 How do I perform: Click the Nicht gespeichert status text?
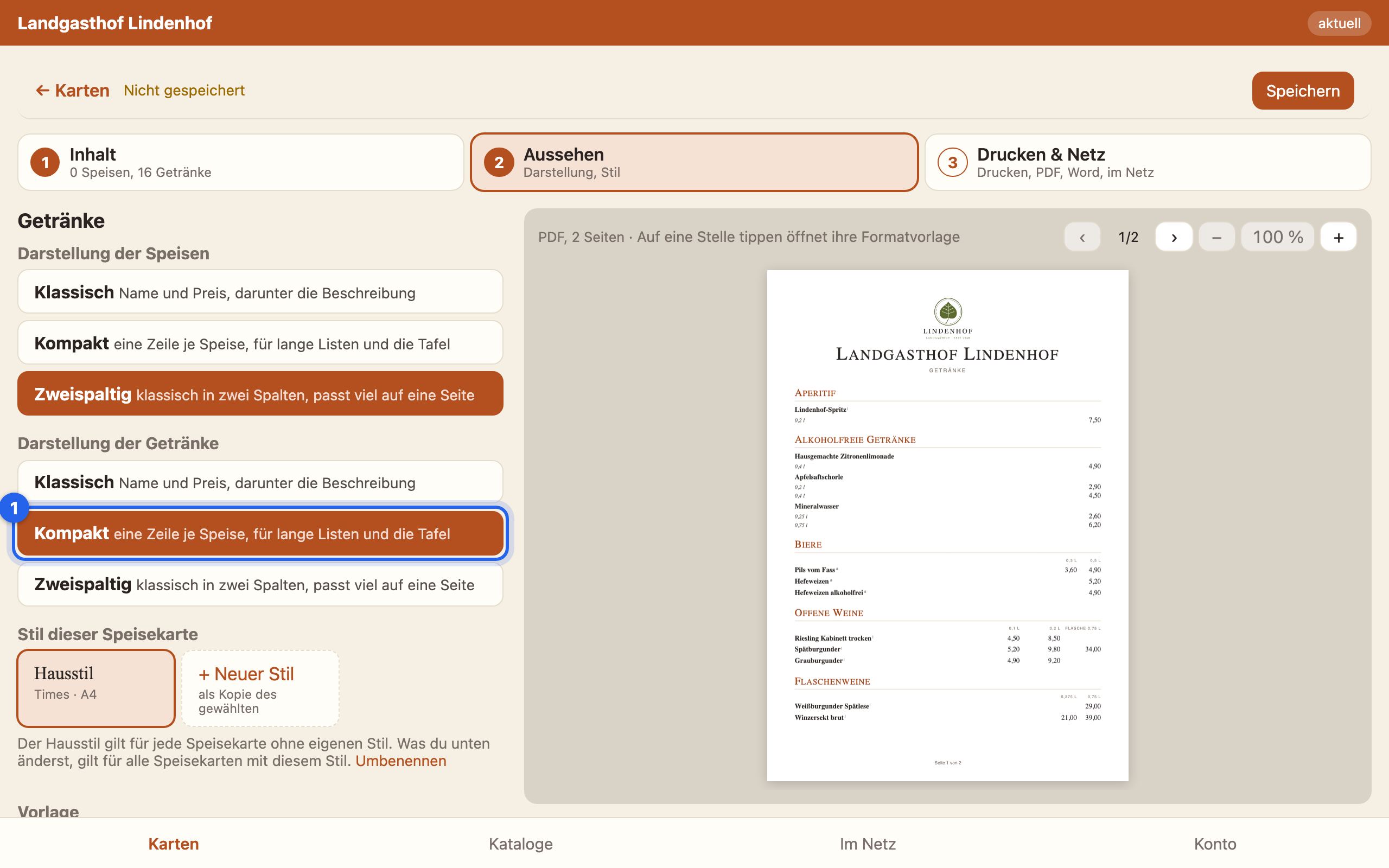pos(184,90)
